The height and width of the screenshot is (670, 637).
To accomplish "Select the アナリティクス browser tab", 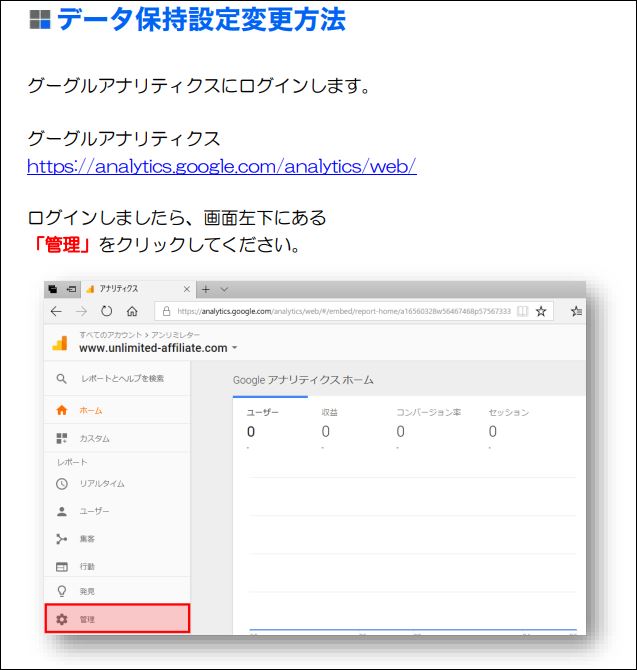I will 138,289.
